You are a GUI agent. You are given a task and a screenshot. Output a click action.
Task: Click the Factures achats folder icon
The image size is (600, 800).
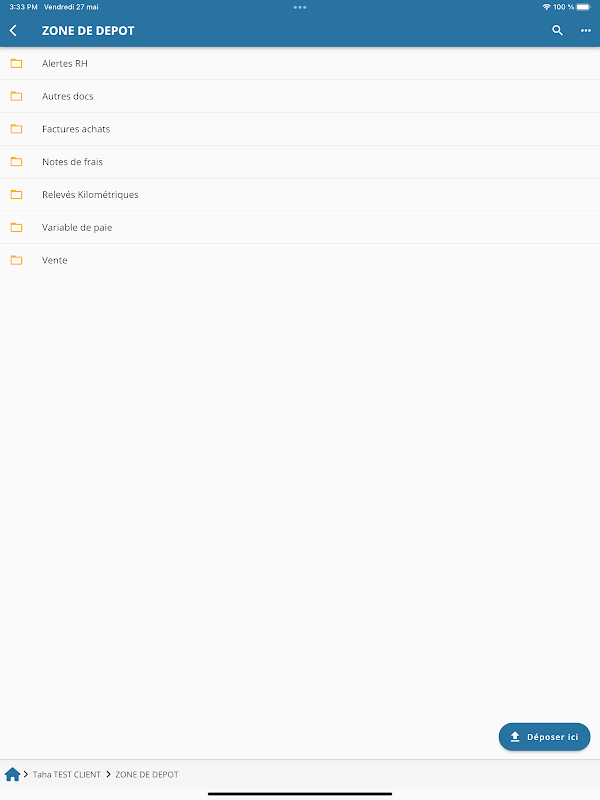(x=16, y=129)
